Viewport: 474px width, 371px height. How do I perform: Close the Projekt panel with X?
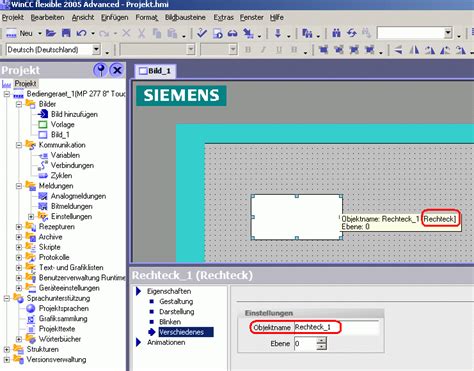(117, 70)
